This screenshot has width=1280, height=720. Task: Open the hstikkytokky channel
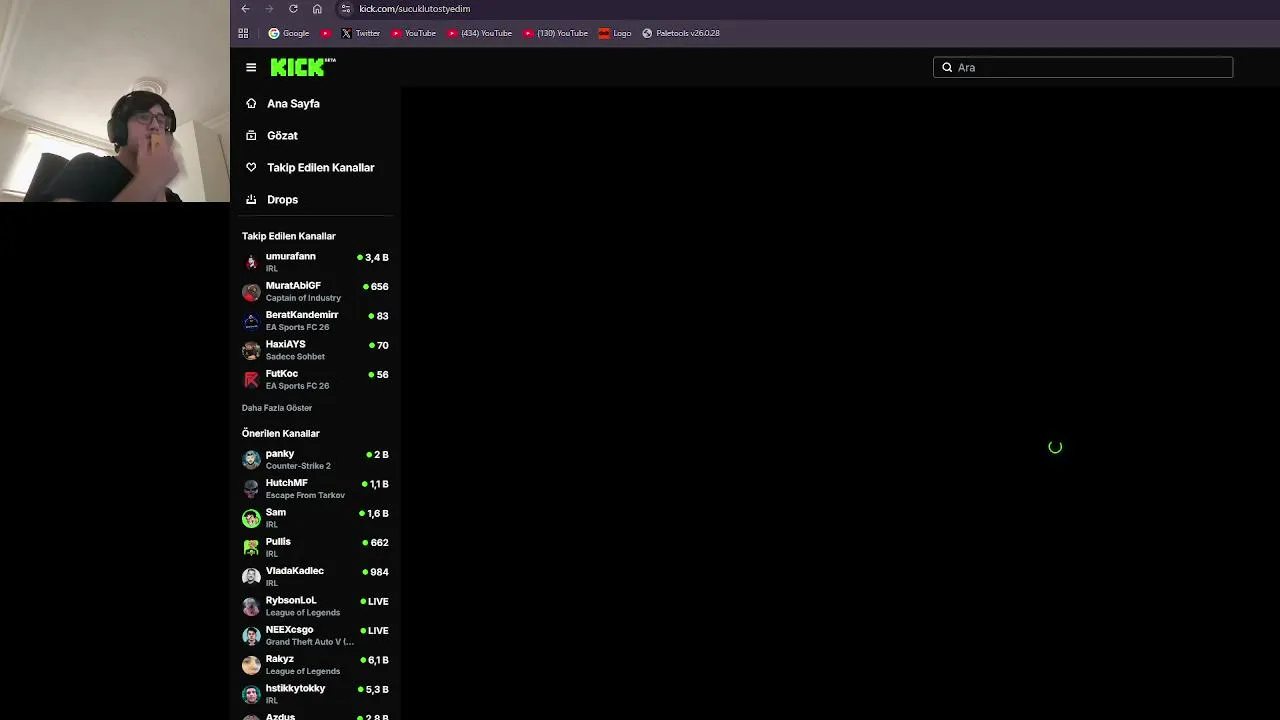tap(316, 694)
